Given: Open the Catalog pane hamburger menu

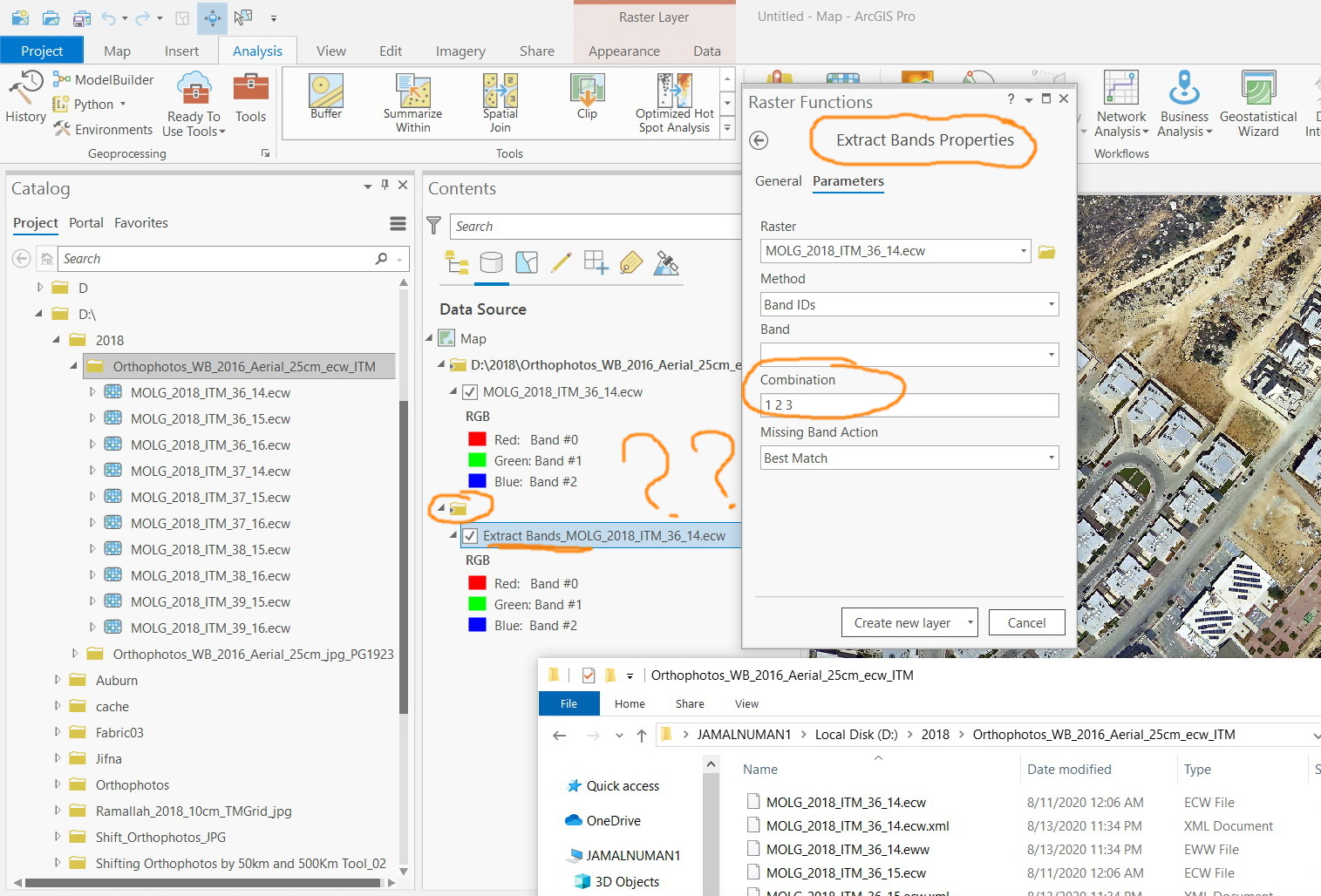Looking at the screenshot, I should (398, 224).
